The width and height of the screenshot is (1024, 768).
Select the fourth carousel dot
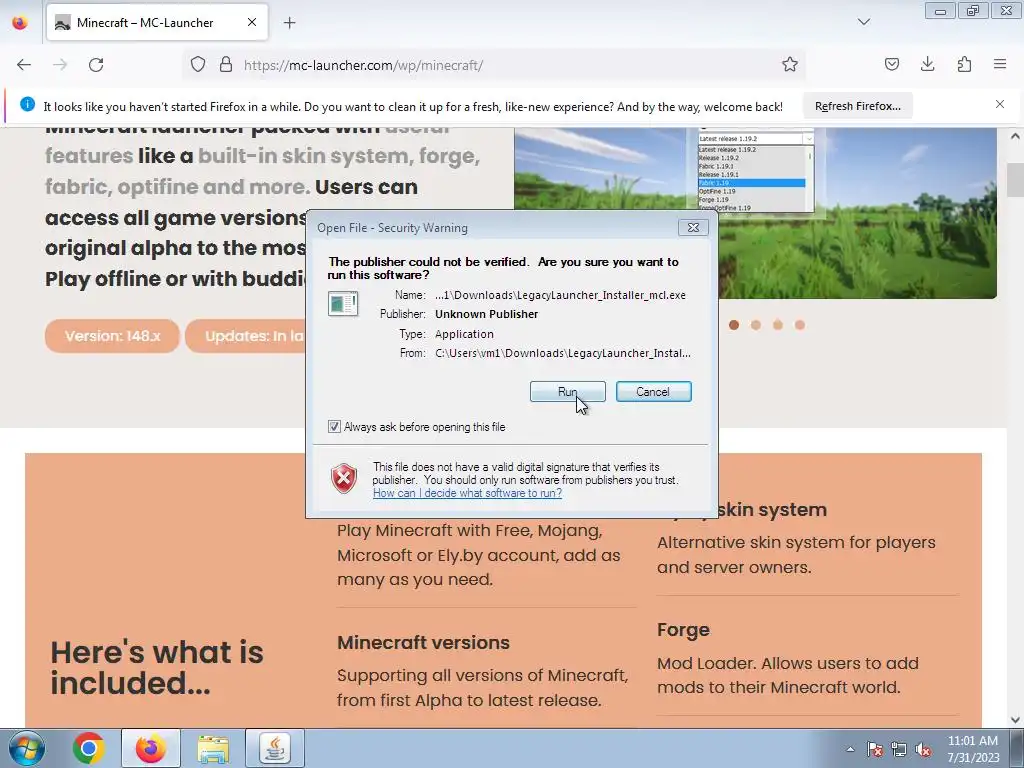(799, 325)
